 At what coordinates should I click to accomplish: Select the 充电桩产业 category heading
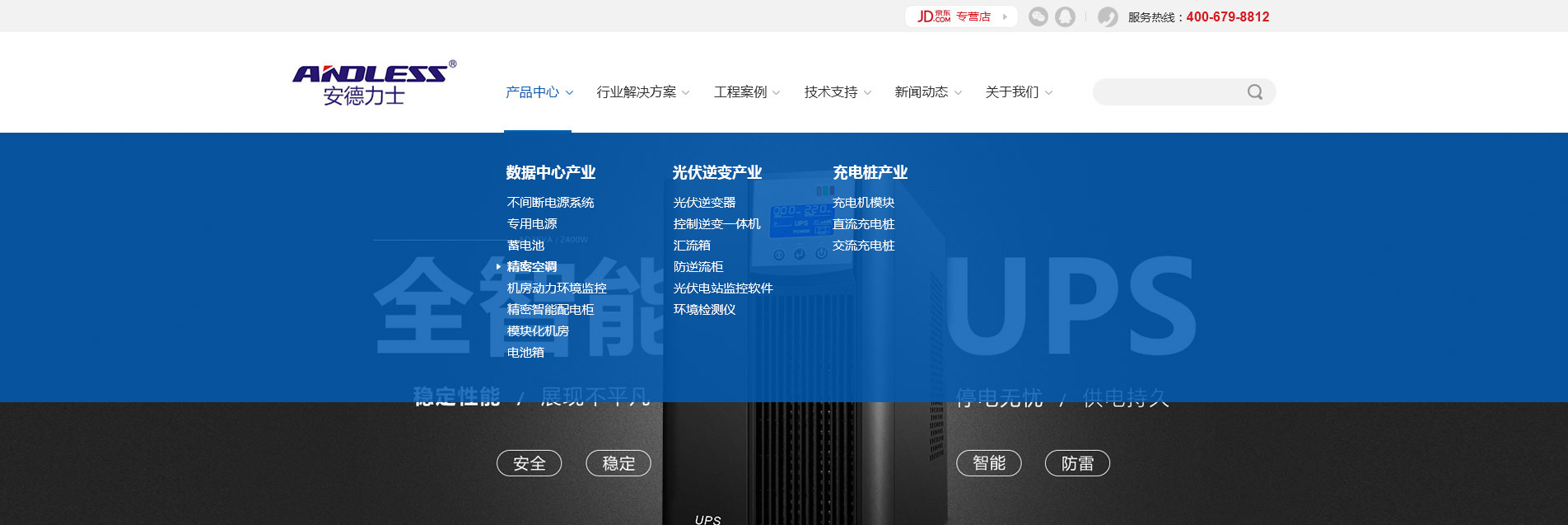pos(870,172)
